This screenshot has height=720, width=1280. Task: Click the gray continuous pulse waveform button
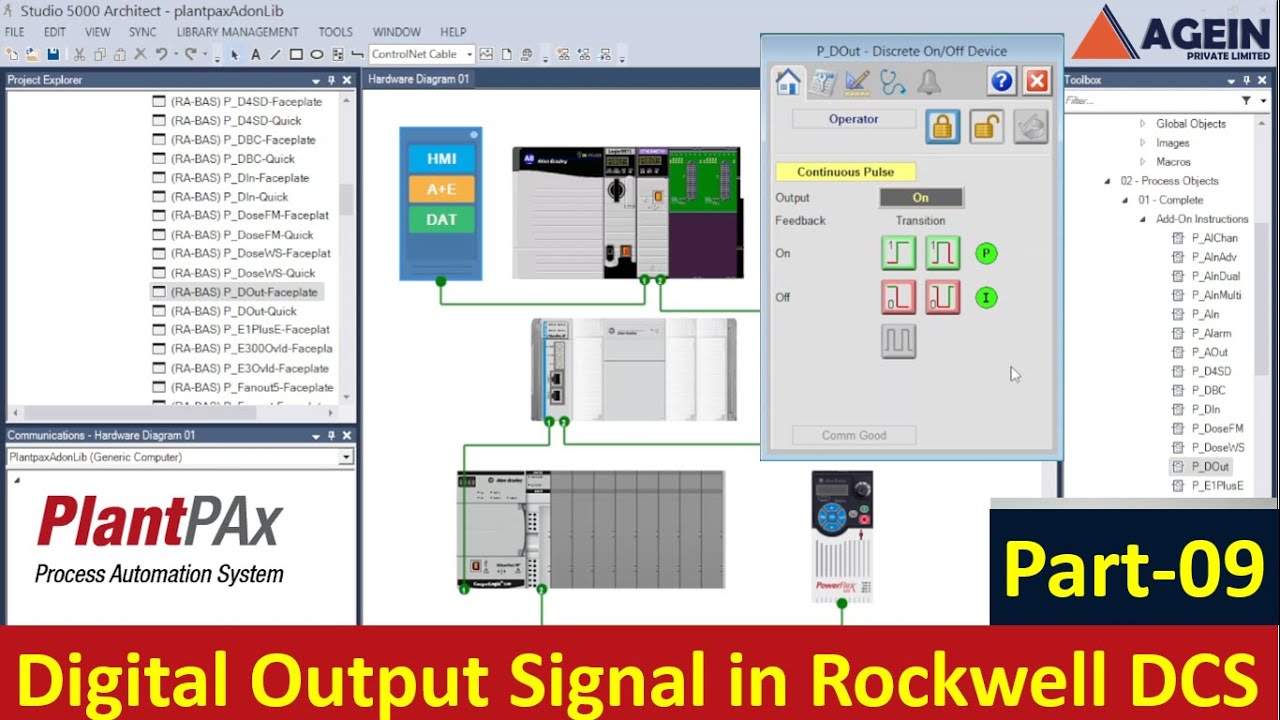[x=899, y=341]
